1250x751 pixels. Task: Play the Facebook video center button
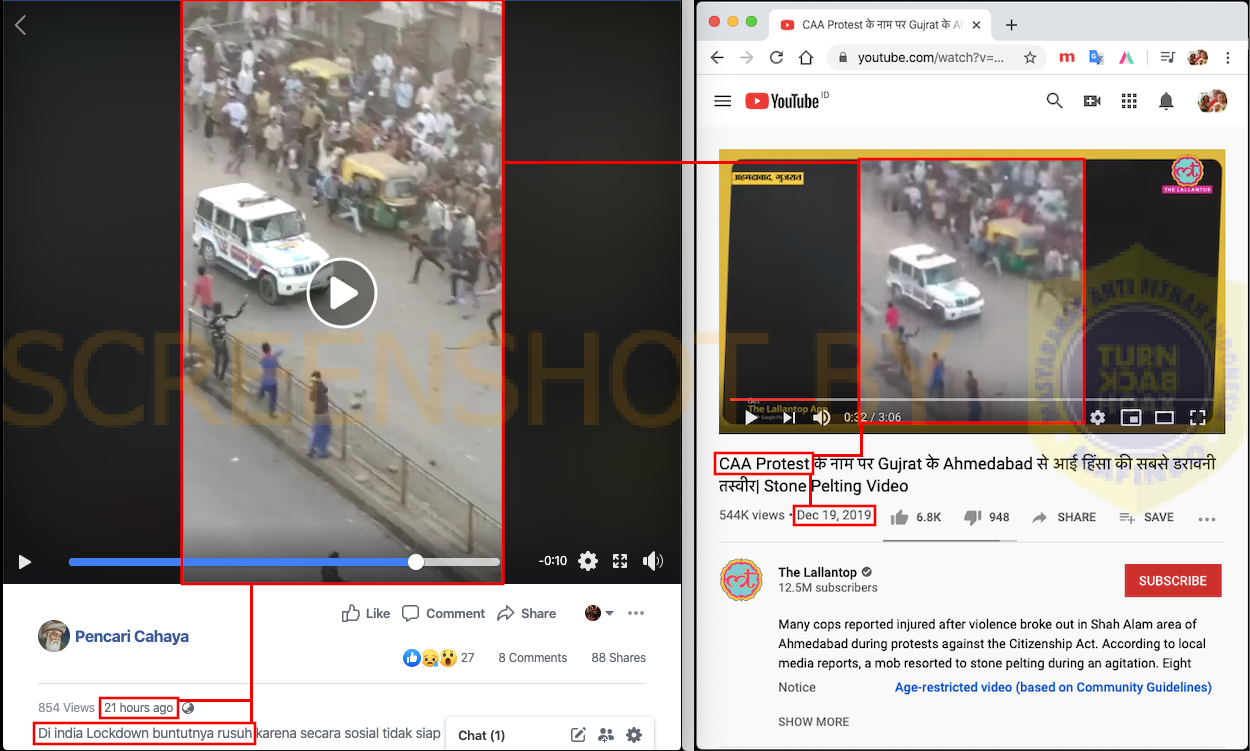342,293
